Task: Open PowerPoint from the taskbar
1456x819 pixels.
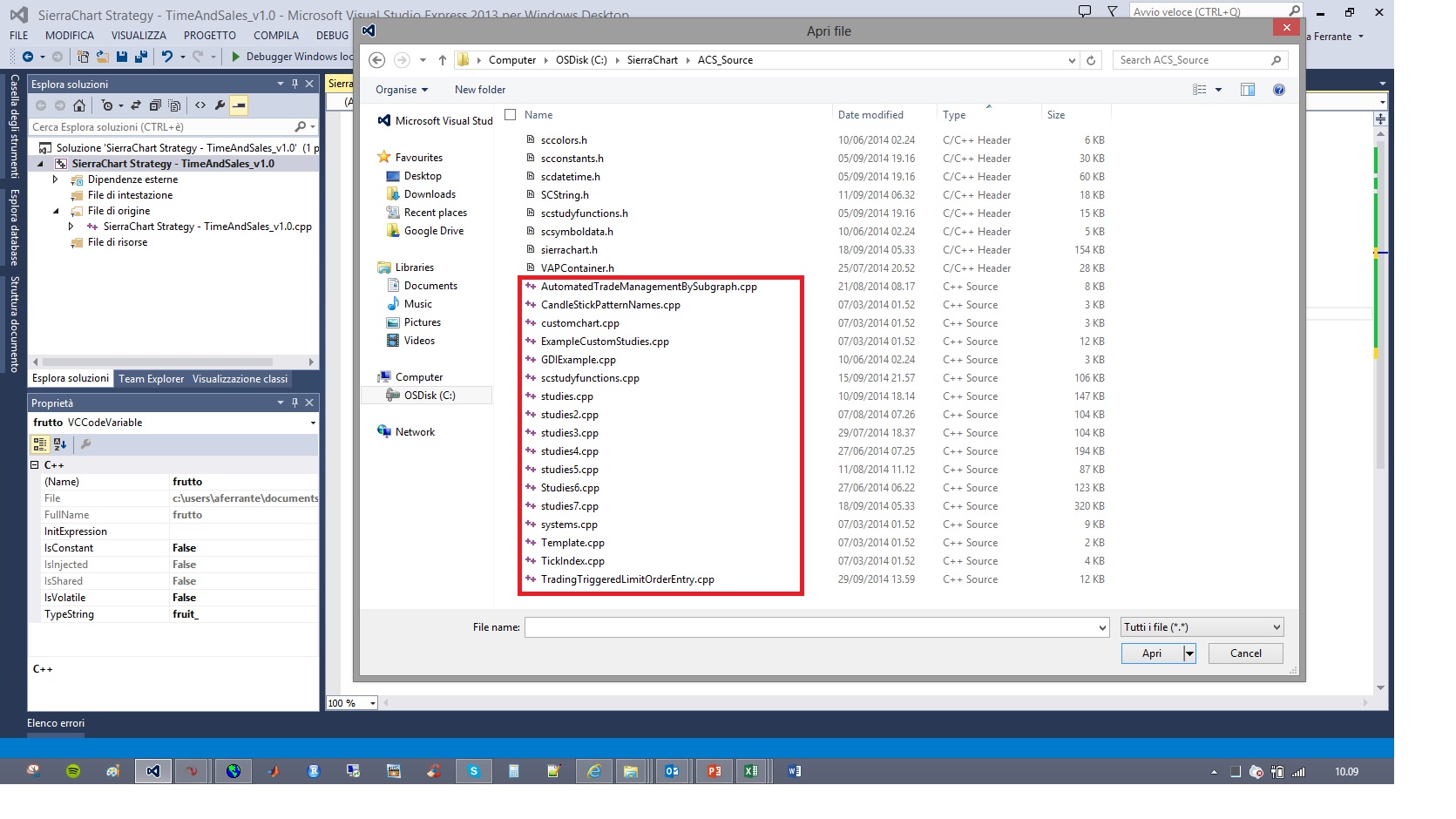Action: click(x=714, y=771)
